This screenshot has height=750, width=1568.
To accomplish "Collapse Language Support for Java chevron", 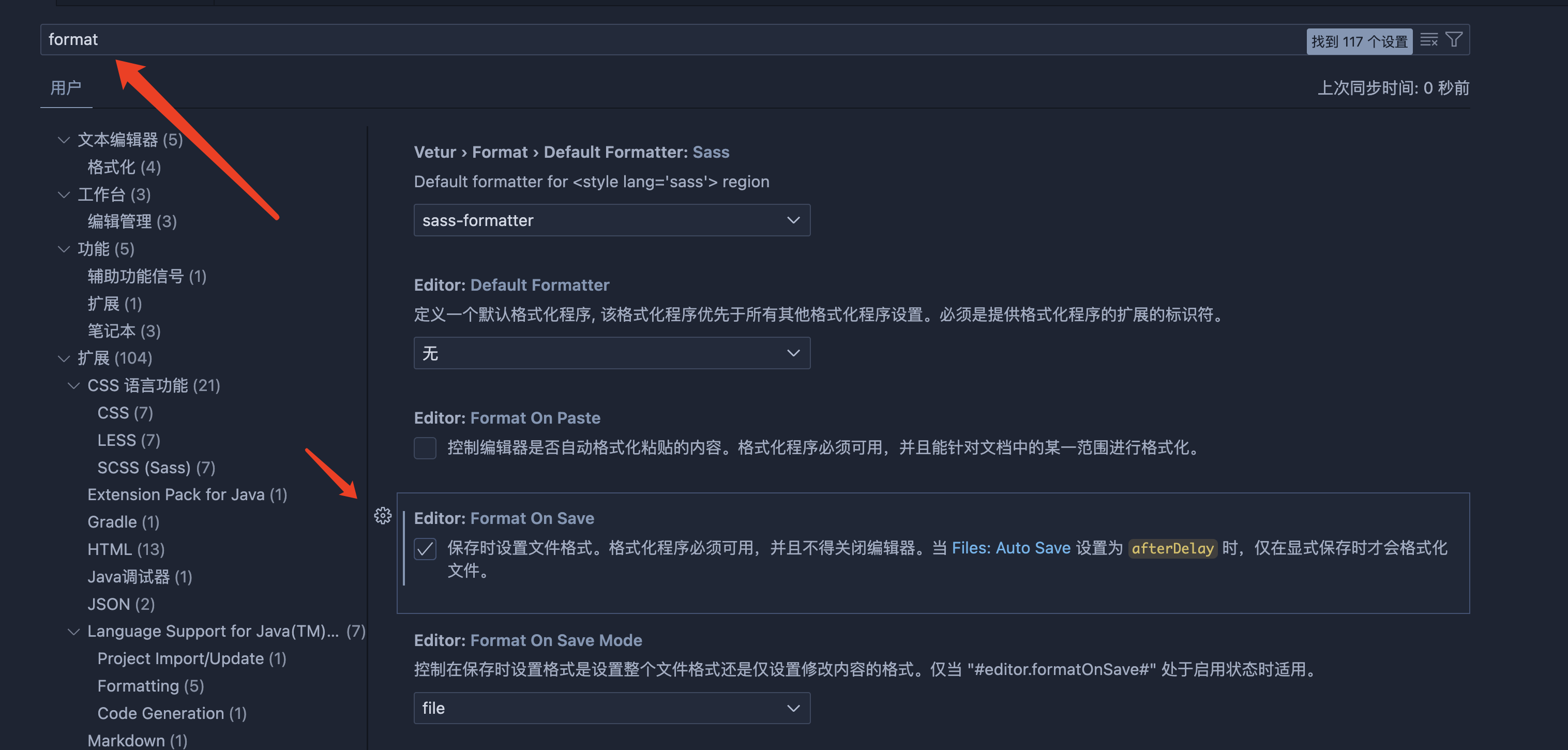I will pyautogui.click(x=73, y=632).
